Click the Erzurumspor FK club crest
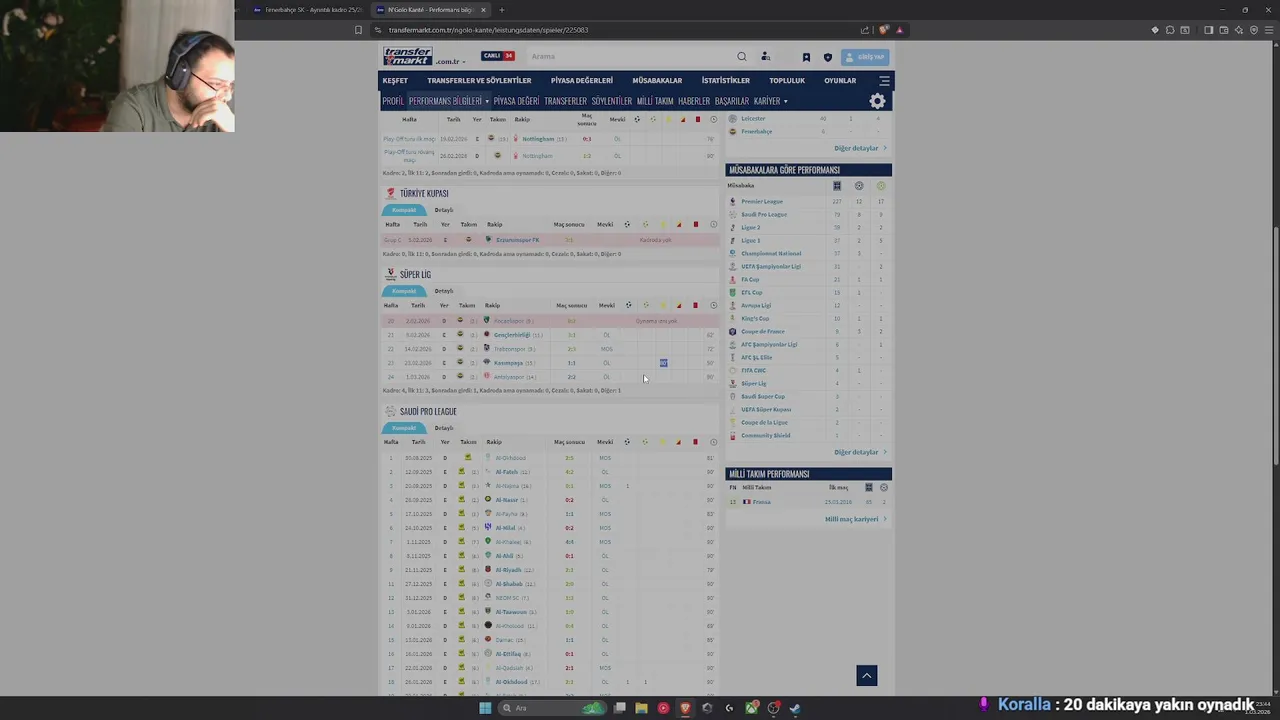 coord(488,240)
